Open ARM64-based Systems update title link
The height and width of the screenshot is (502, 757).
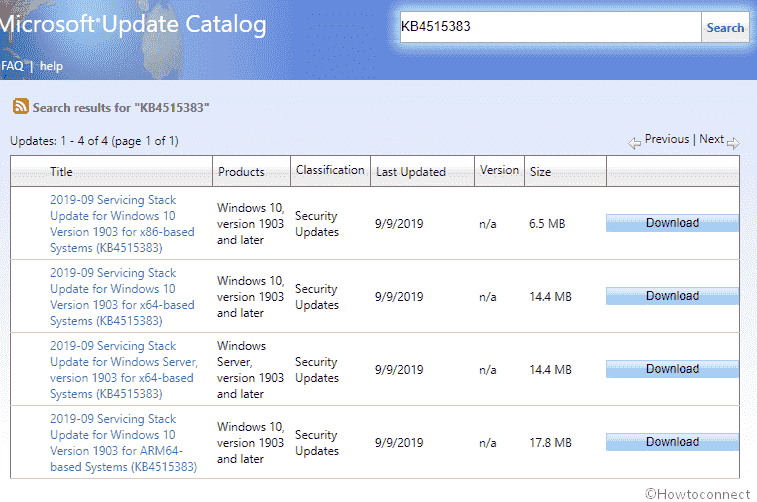(124, 443)
